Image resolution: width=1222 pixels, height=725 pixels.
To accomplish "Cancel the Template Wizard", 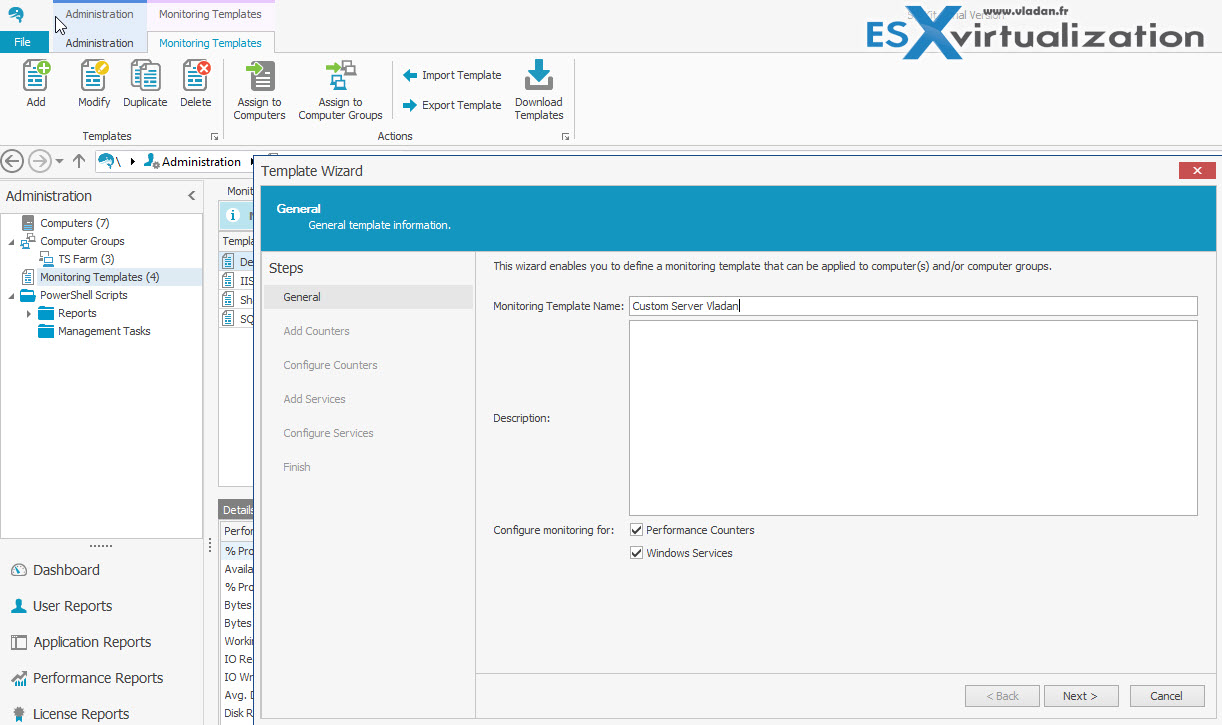I will pos(1166,696).
